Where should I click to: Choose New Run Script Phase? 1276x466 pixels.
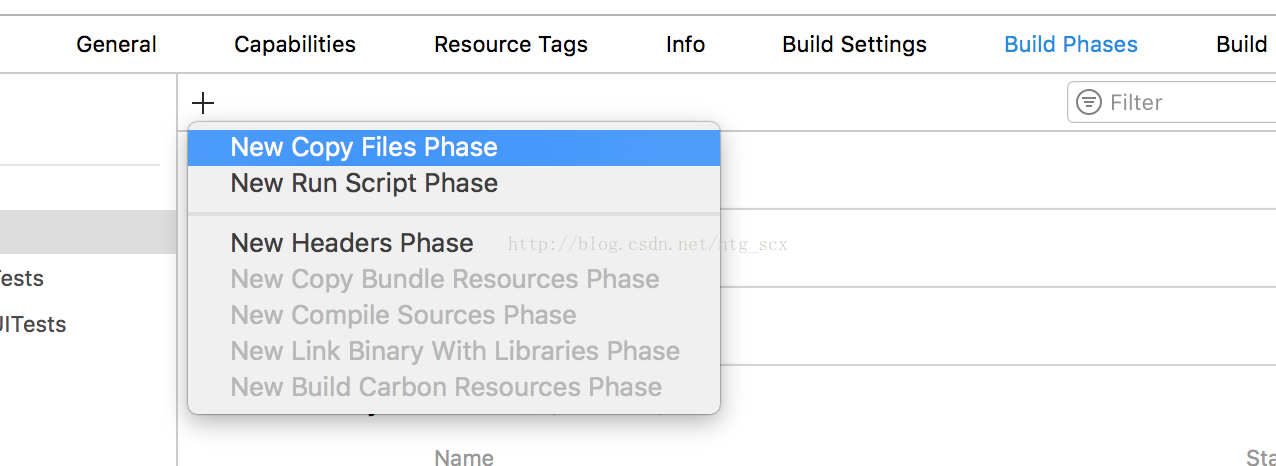454,183
